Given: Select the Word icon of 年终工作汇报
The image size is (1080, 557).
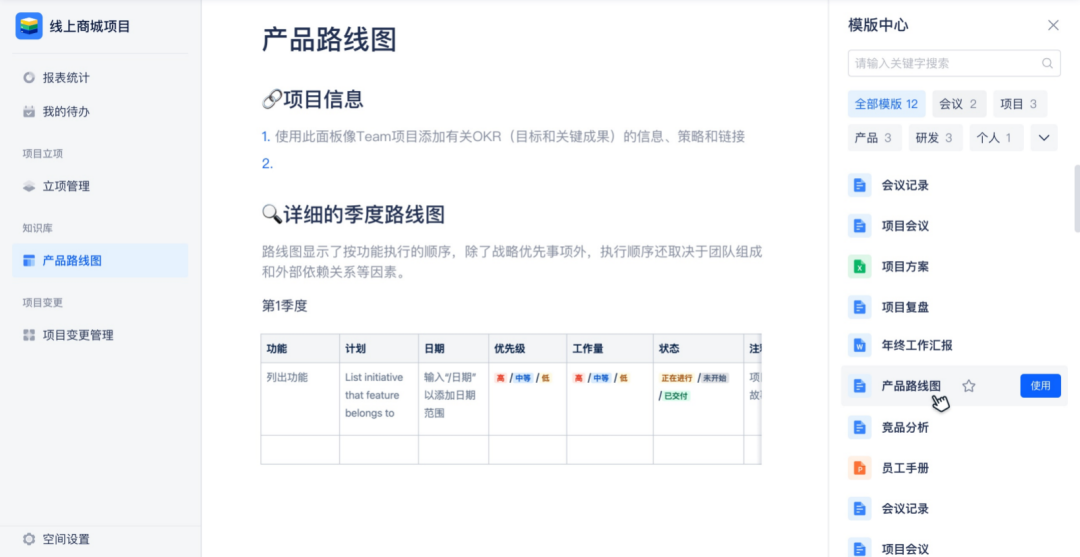Looking at the screenshot, I should click(x=859, y=346).
